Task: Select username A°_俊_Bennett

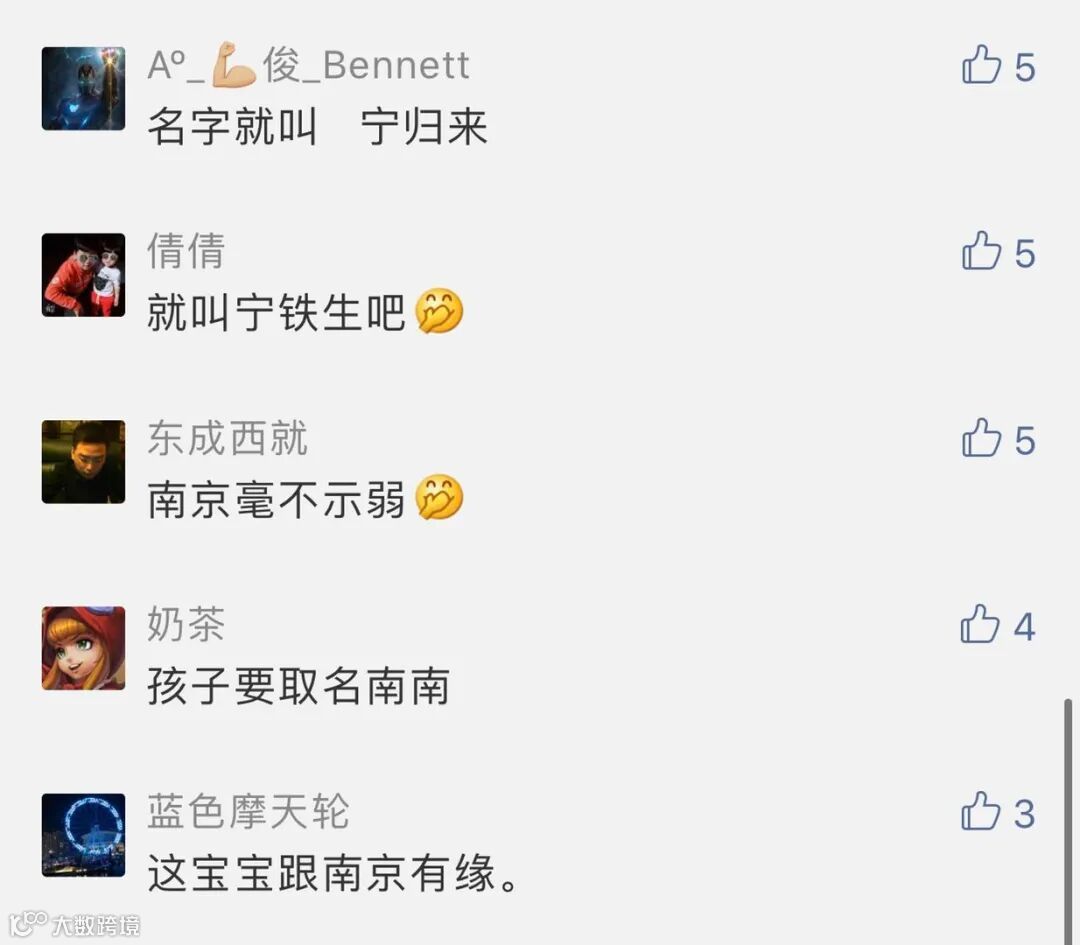Action: (309, 65)
